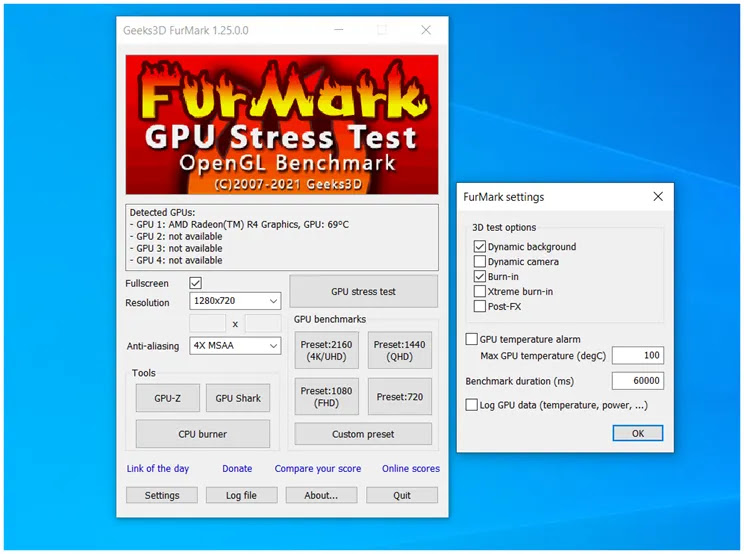
Task: Open the Log file
Action: click(x=241, y=495)
